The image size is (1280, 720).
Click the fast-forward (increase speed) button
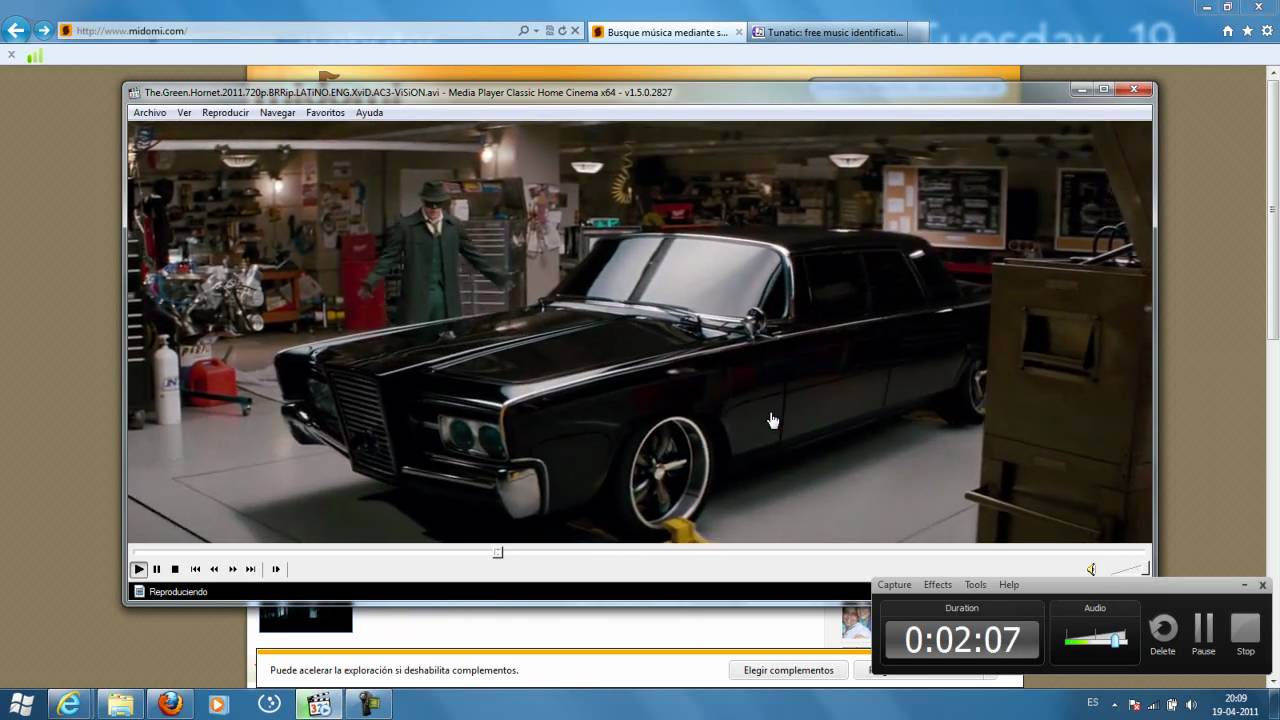point(232,569)
